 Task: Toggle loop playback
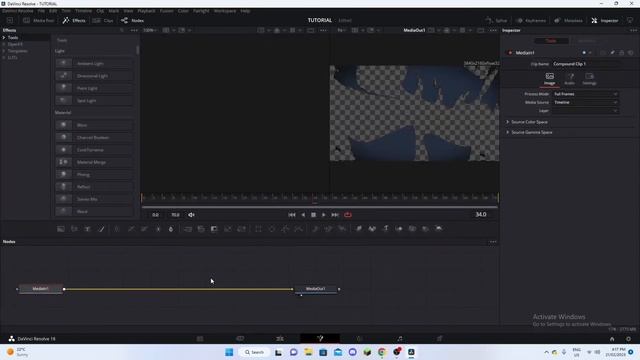coord(348,215)
